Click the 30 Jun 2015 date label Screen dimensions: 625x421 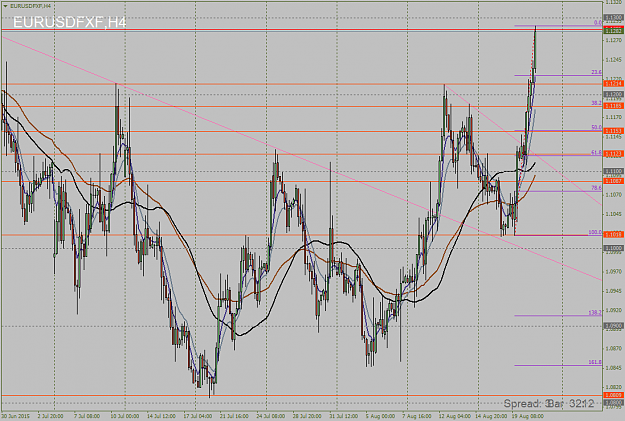tap(15, 416)
